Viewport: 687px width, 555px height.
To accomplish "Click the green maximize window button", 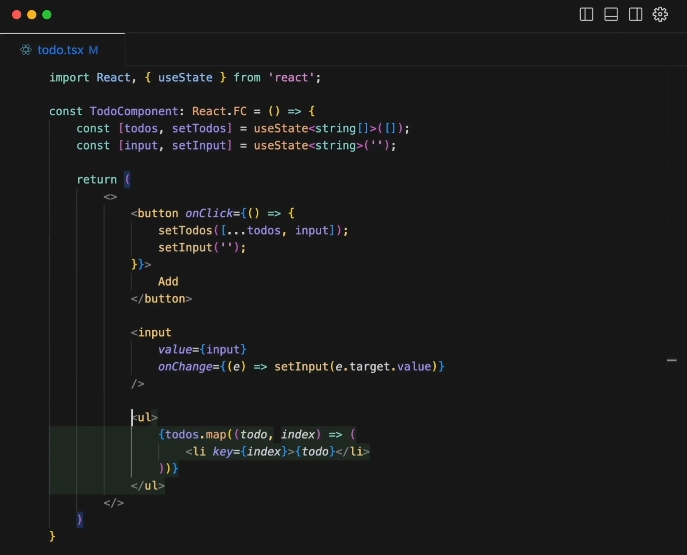I will point(47,15).
